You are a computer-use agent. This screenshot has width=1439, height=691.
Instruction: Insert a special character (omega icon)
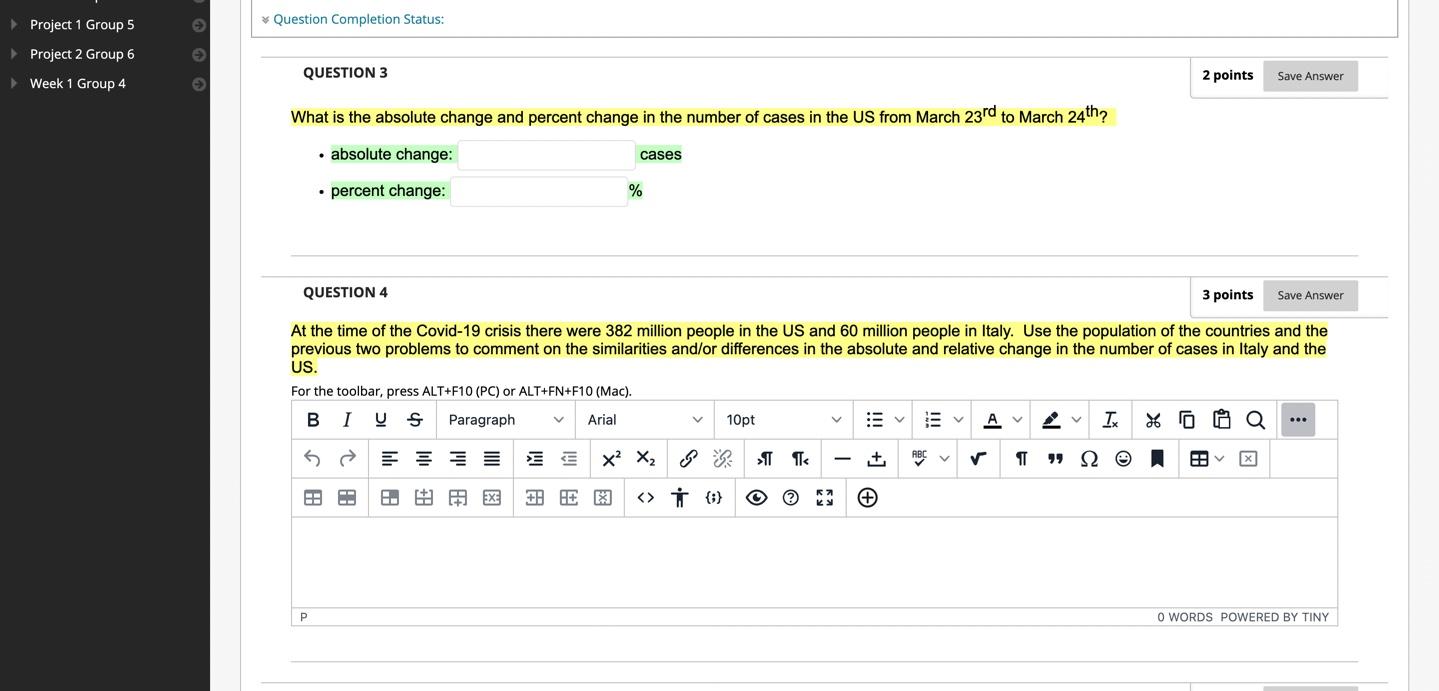click(1090, 459)
